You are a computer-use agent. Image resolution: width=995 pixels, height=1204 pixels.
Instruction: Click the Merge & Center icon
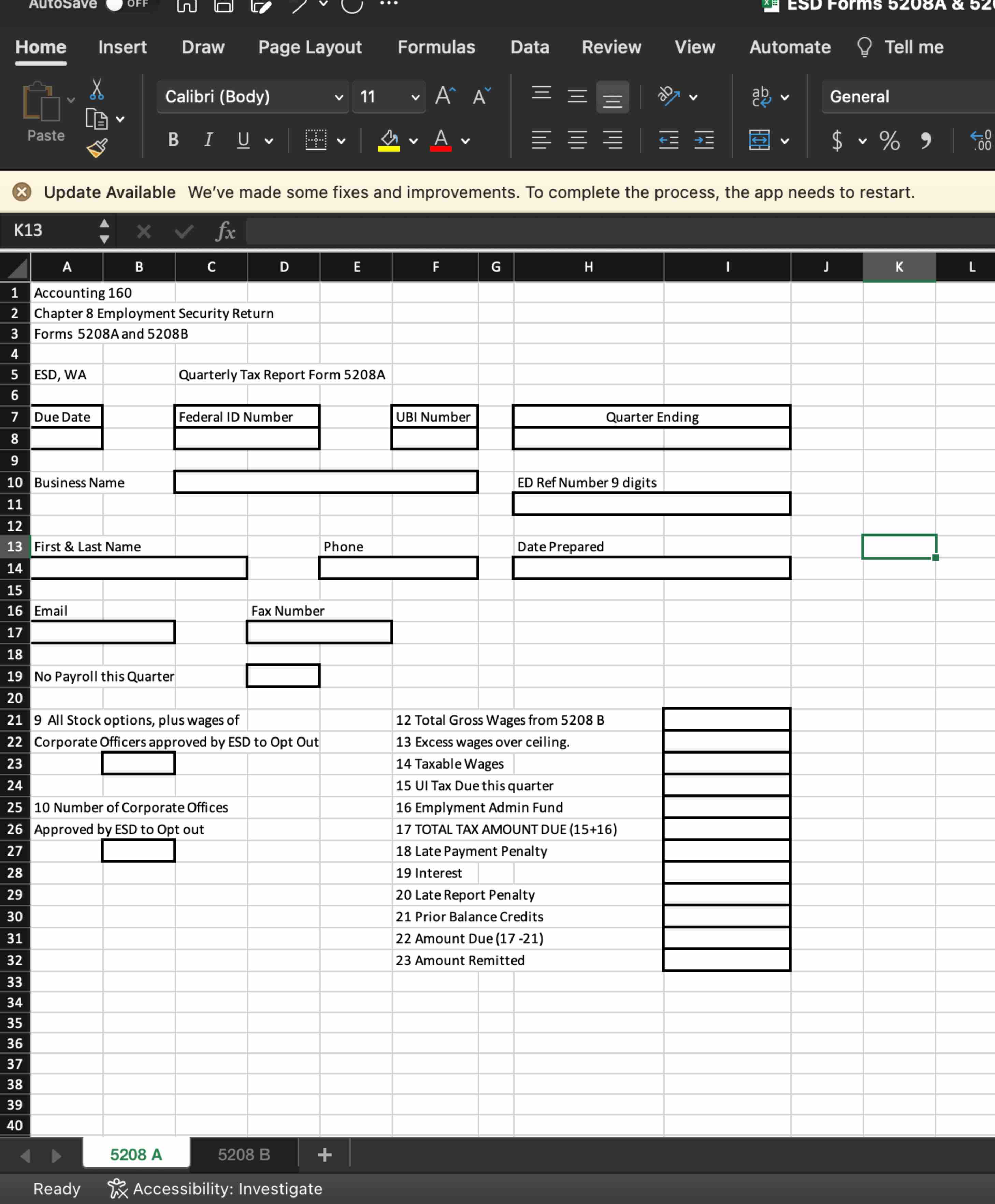pyautogui.click(x=760, y=140)
